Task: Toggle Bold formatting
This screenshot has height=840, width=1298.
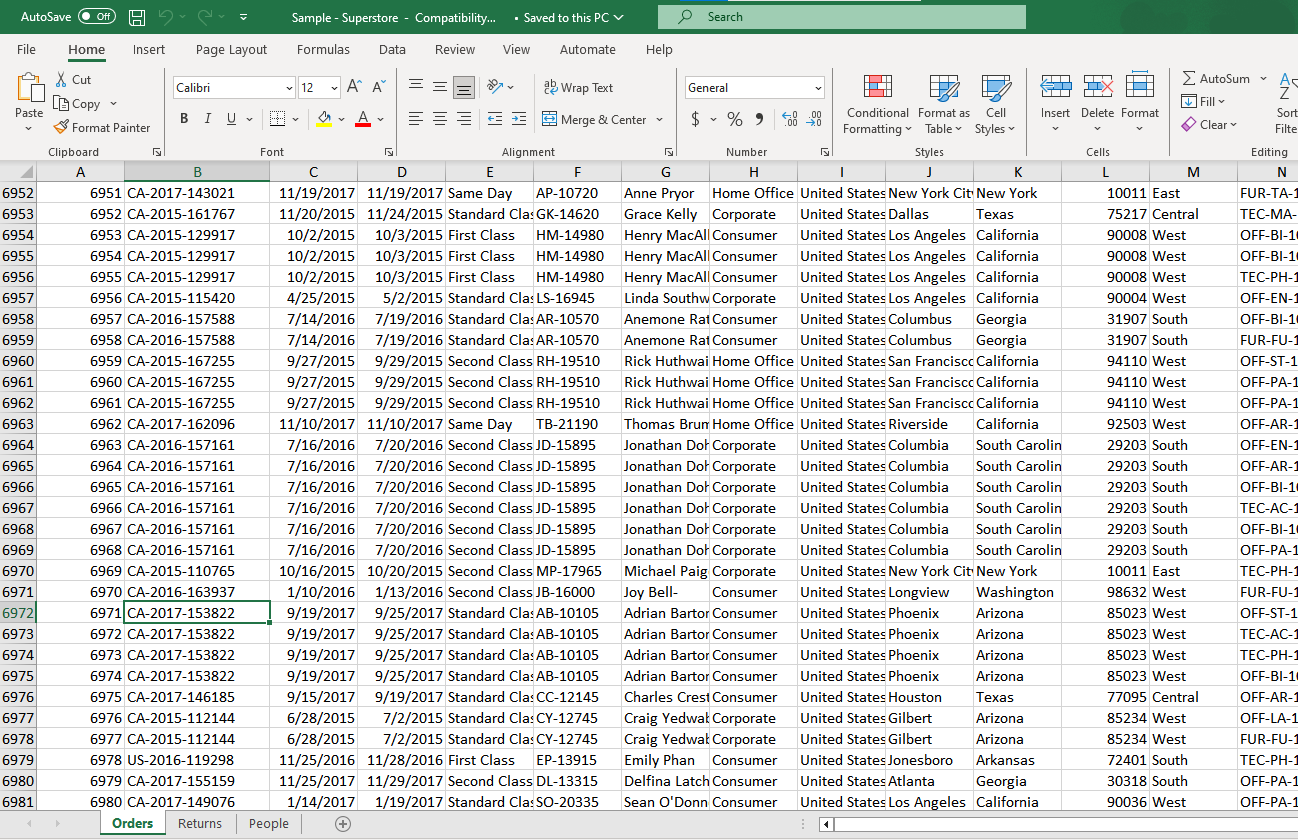Action: coord(184,119)
